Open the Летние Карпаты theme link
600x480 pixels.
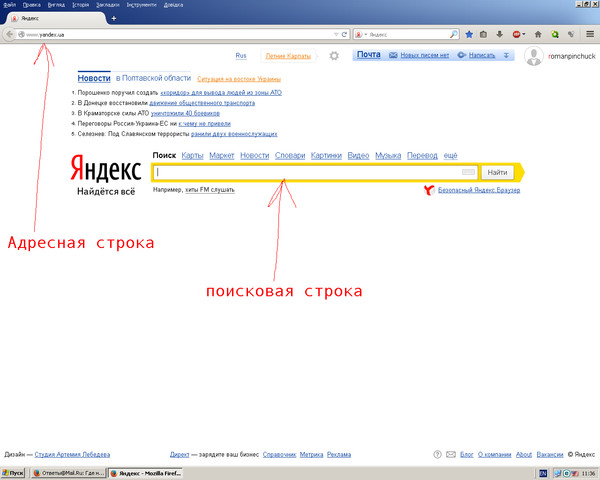tap(288, 56)
